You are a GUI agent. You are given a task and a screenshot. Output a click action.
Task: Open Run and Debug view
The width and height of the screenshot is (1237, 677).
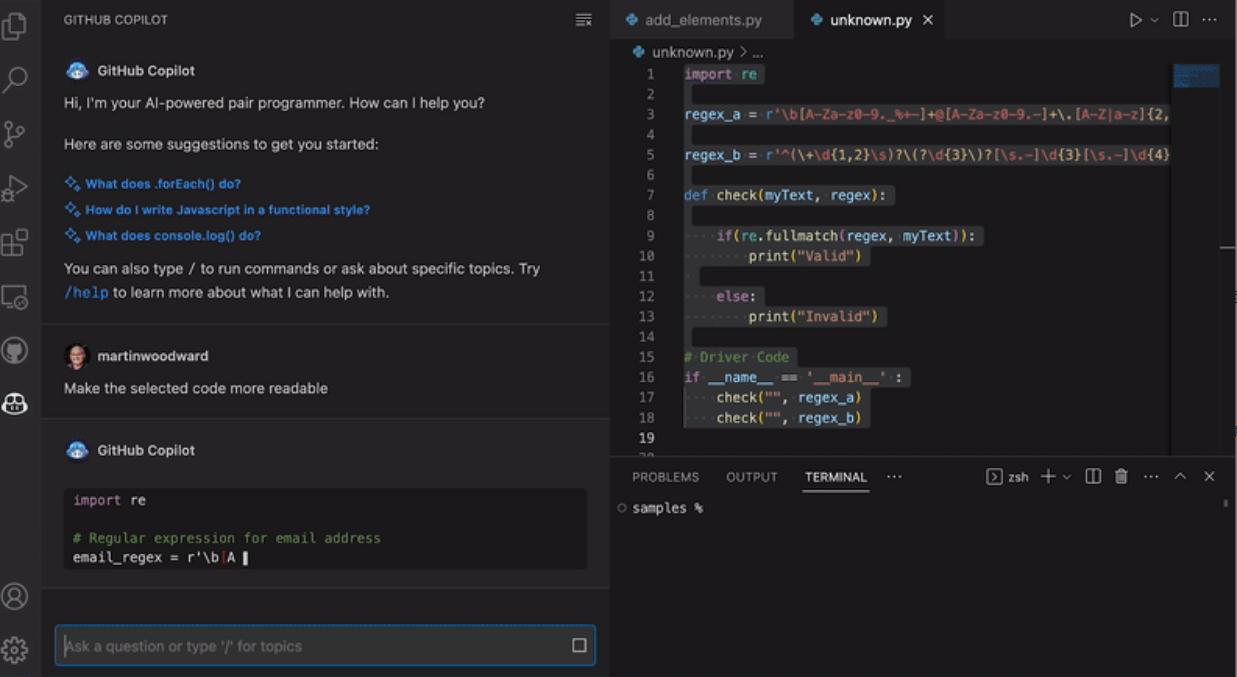[15, 188]
